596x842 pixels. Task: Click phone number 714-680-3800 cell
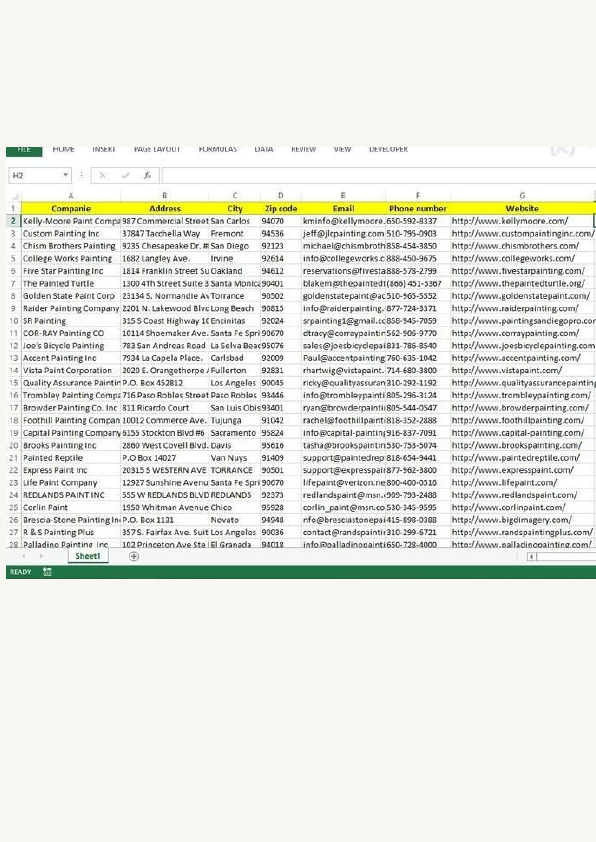[418, 371]
